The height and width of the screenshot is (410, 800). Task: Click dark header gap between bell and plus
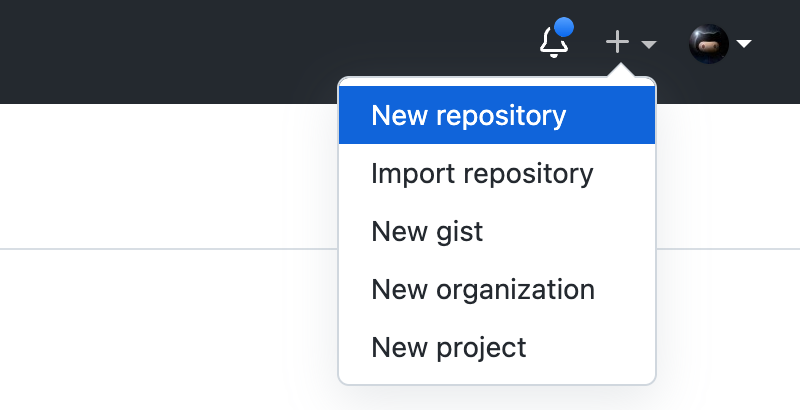point(586,44)
